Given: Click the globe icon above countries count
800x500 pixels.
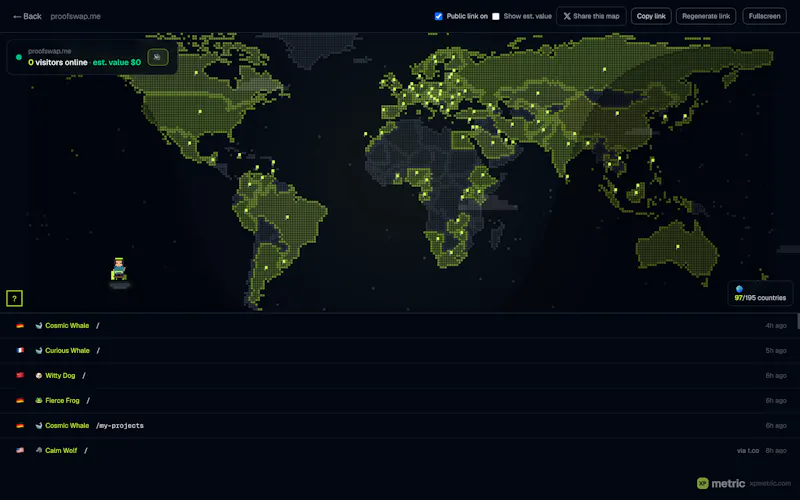Looking at the screenshot, I should pyautogui.click(x=739, y=289).
